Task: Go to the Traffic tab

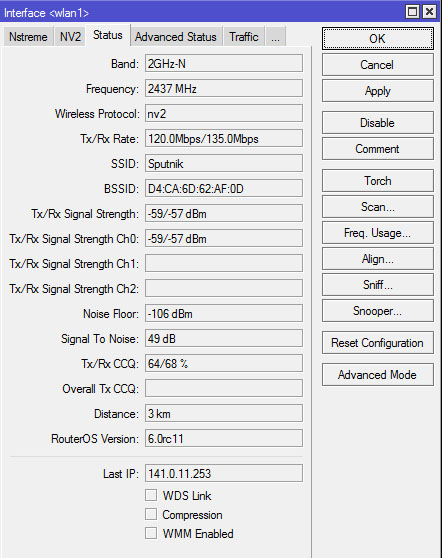Action: coord(243,37)
